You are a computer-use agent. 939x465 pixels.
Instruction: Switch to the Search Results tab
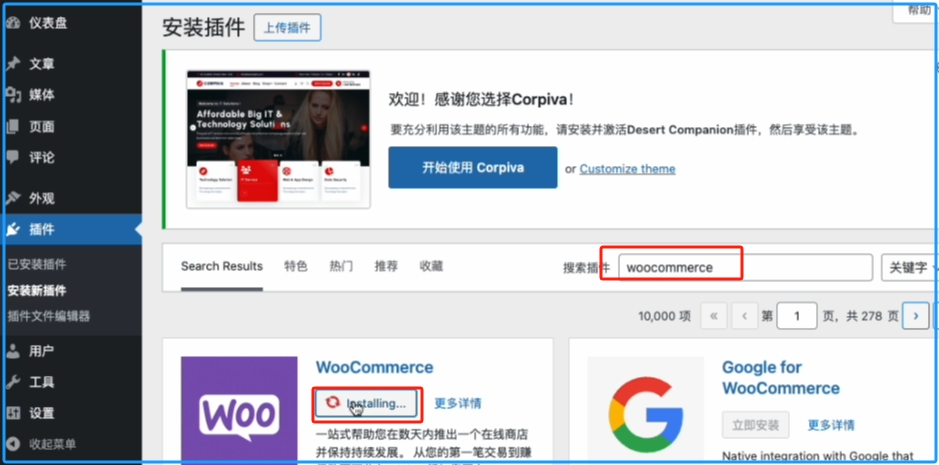(x=222, y=267)
